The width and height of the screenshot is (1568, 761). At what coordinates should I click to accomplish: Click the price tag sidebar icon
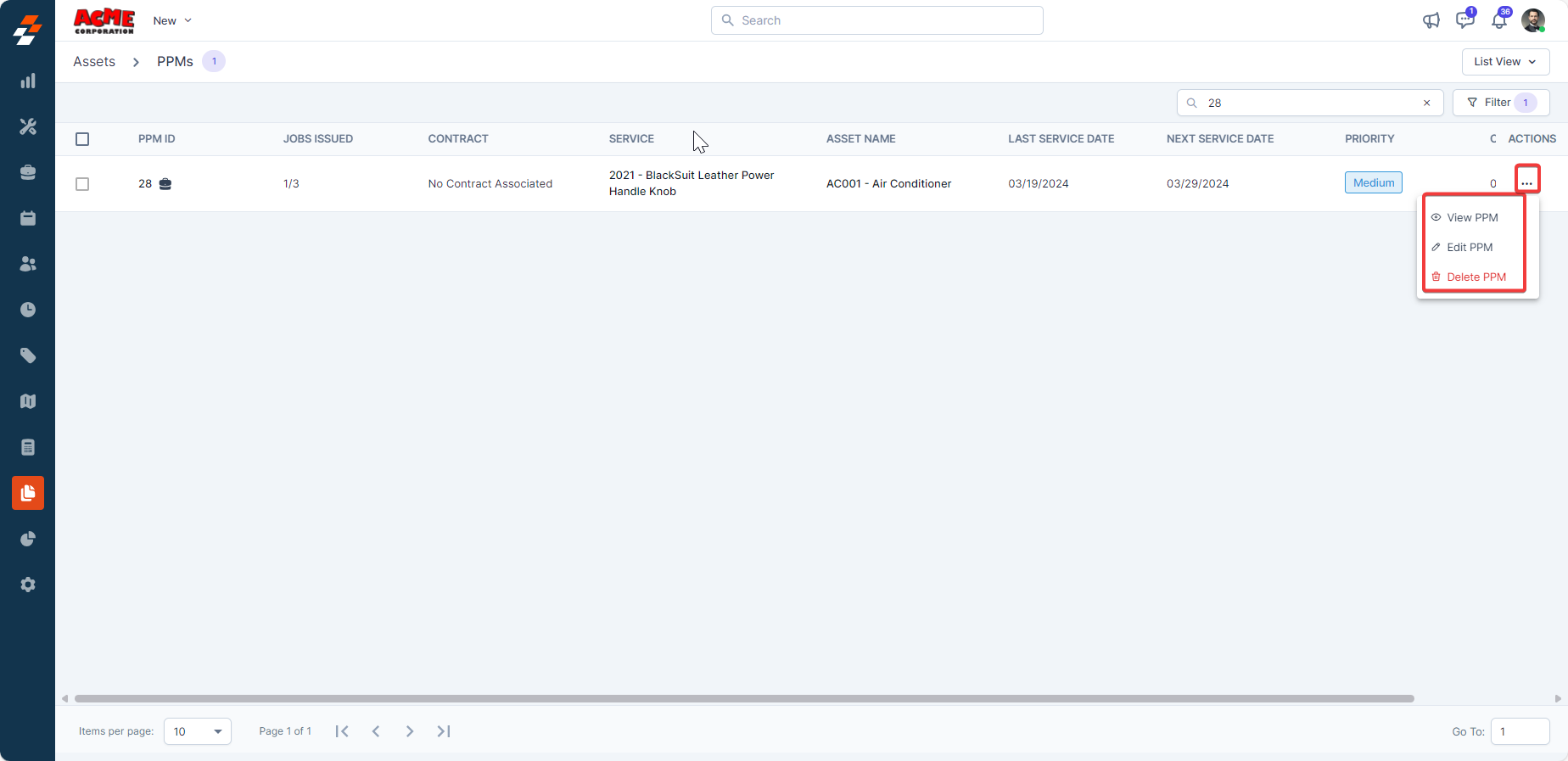click(x=28, y=355)
